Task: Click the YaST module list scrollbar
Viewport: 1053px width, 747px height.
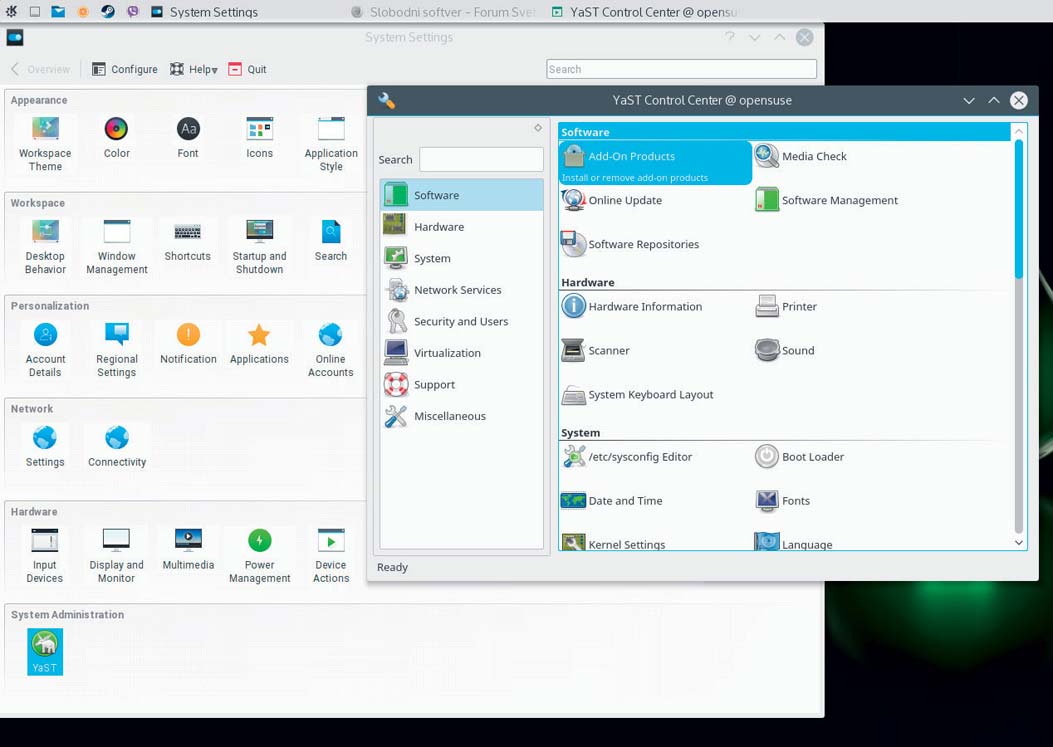Action: coord(1019,208)
